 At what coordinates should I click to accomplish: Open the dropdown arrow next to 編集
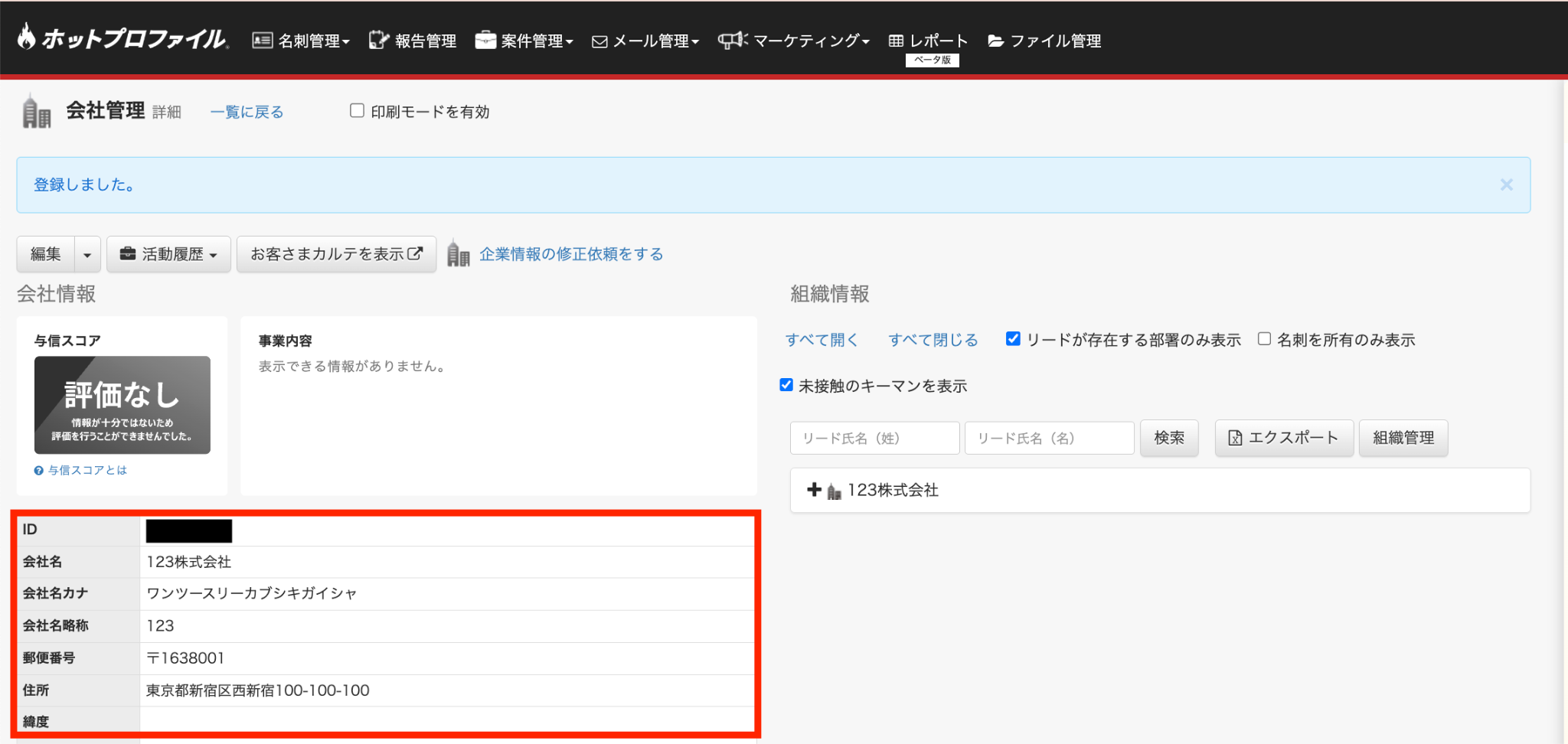coord(87,254)
